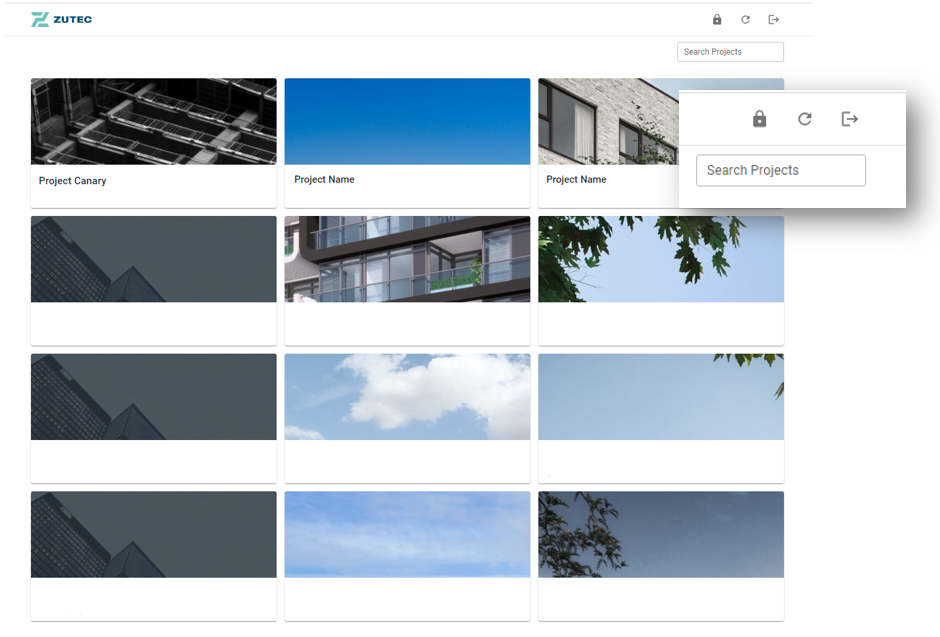
Task: Open the brick building project image
Action: (608, 121)
